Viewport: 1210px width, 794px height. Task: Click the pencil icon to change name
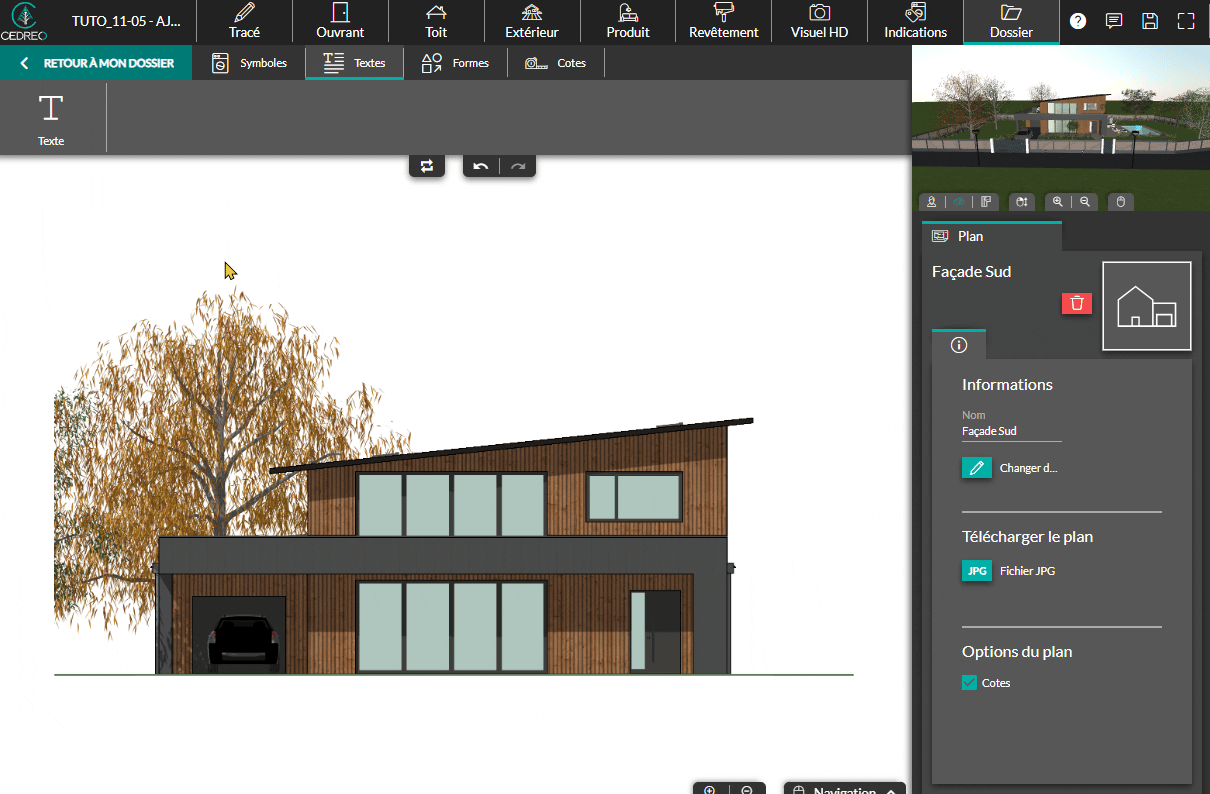point(976,468)
